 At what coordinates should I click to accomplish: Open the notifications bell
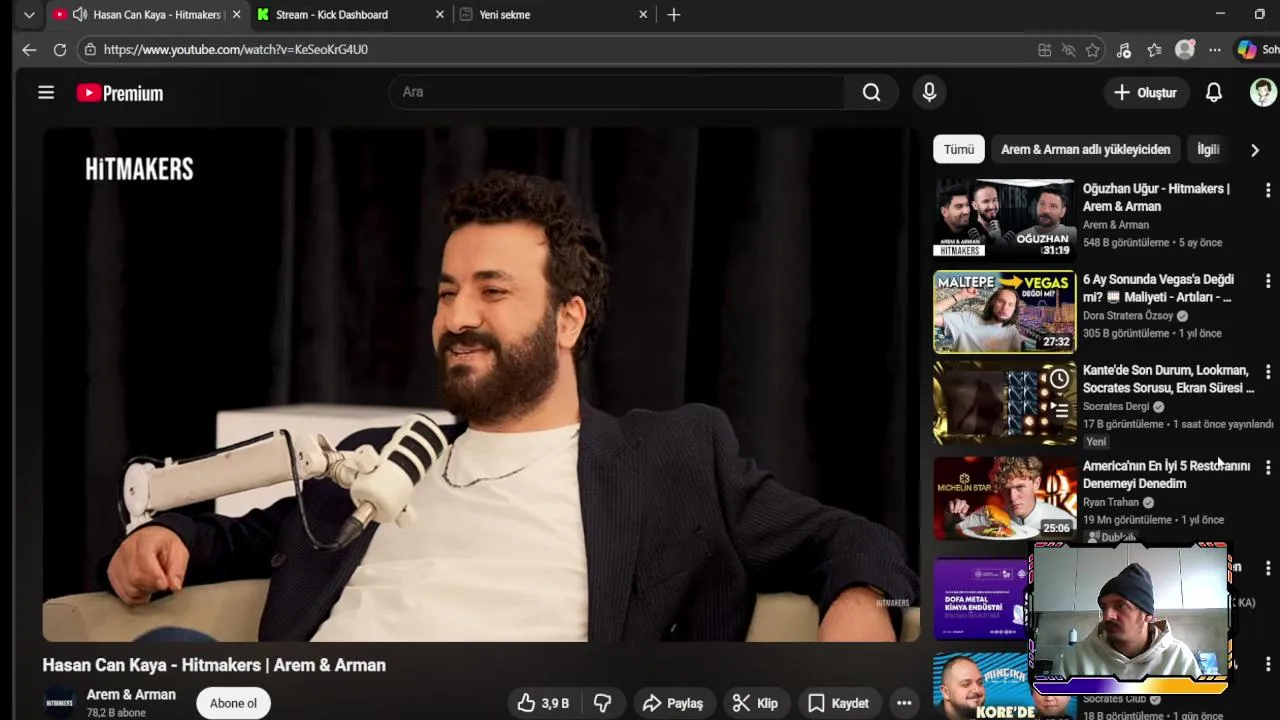(x=1213, y=92)
